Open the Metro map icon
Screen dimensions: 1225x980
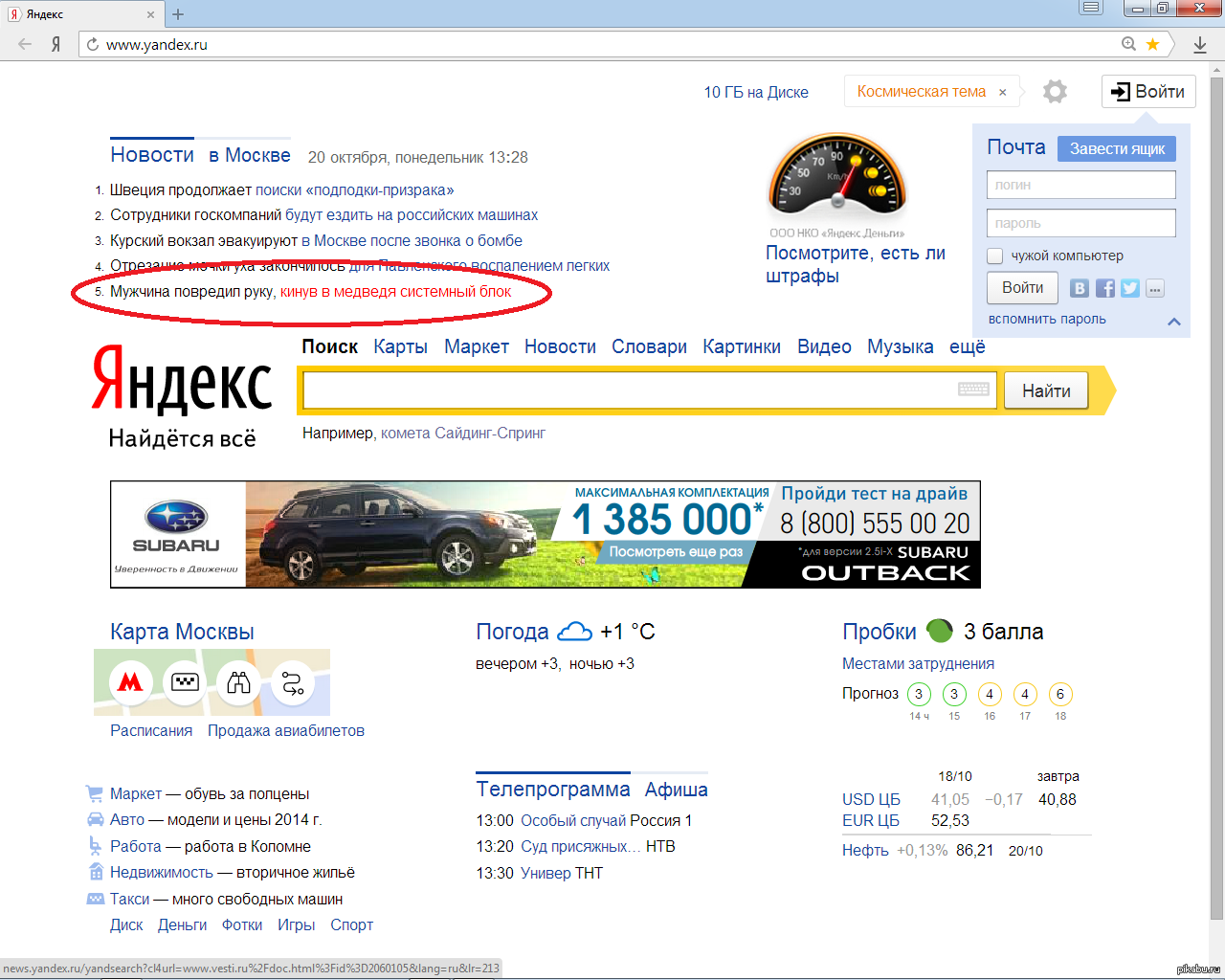(x=130, y=682)
